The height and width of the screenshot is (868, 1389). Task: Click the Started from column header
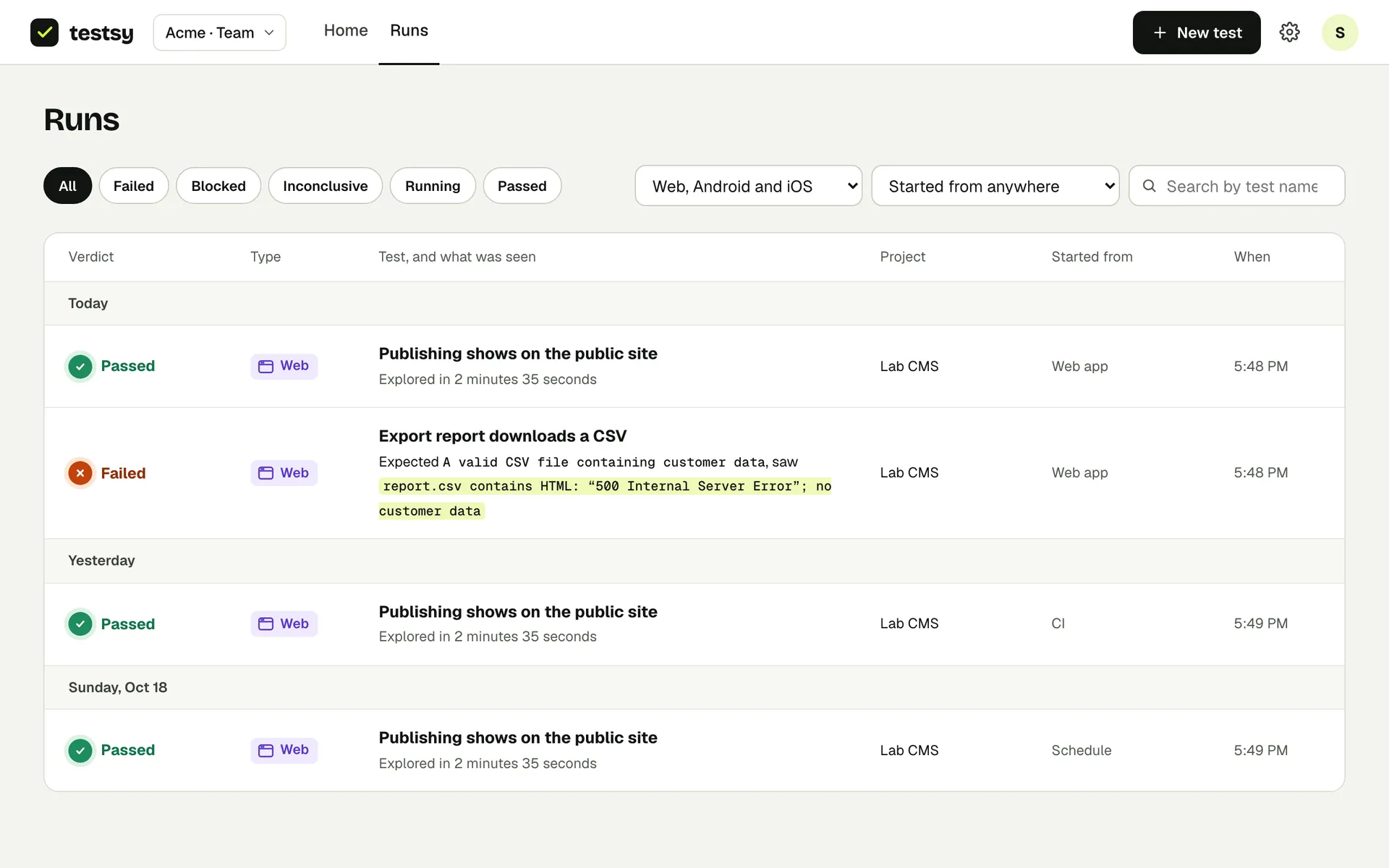point(1092,257)
